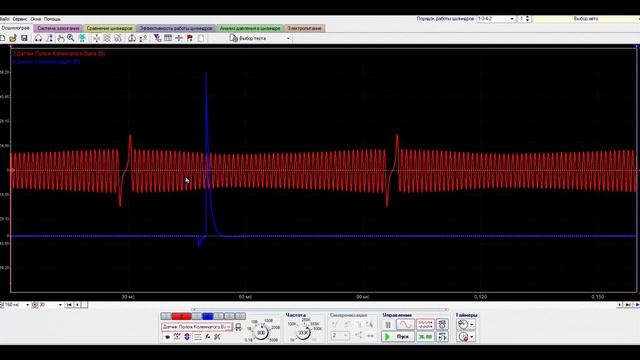Open the 30 value dropdown near time scale
This screenshot has height=360, width=640.
[60, 305]
